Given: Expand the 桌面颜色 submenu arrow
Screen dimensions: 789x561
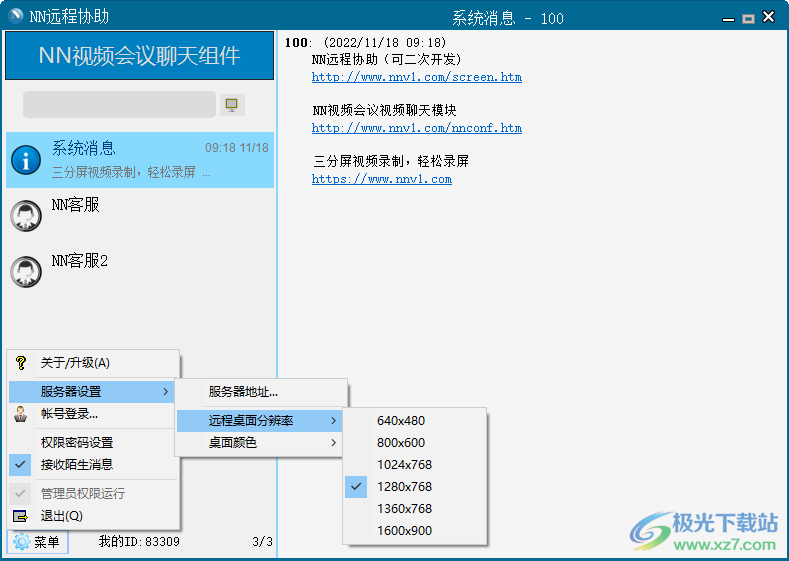Looking at the screenshot, I should click(334, 443).
